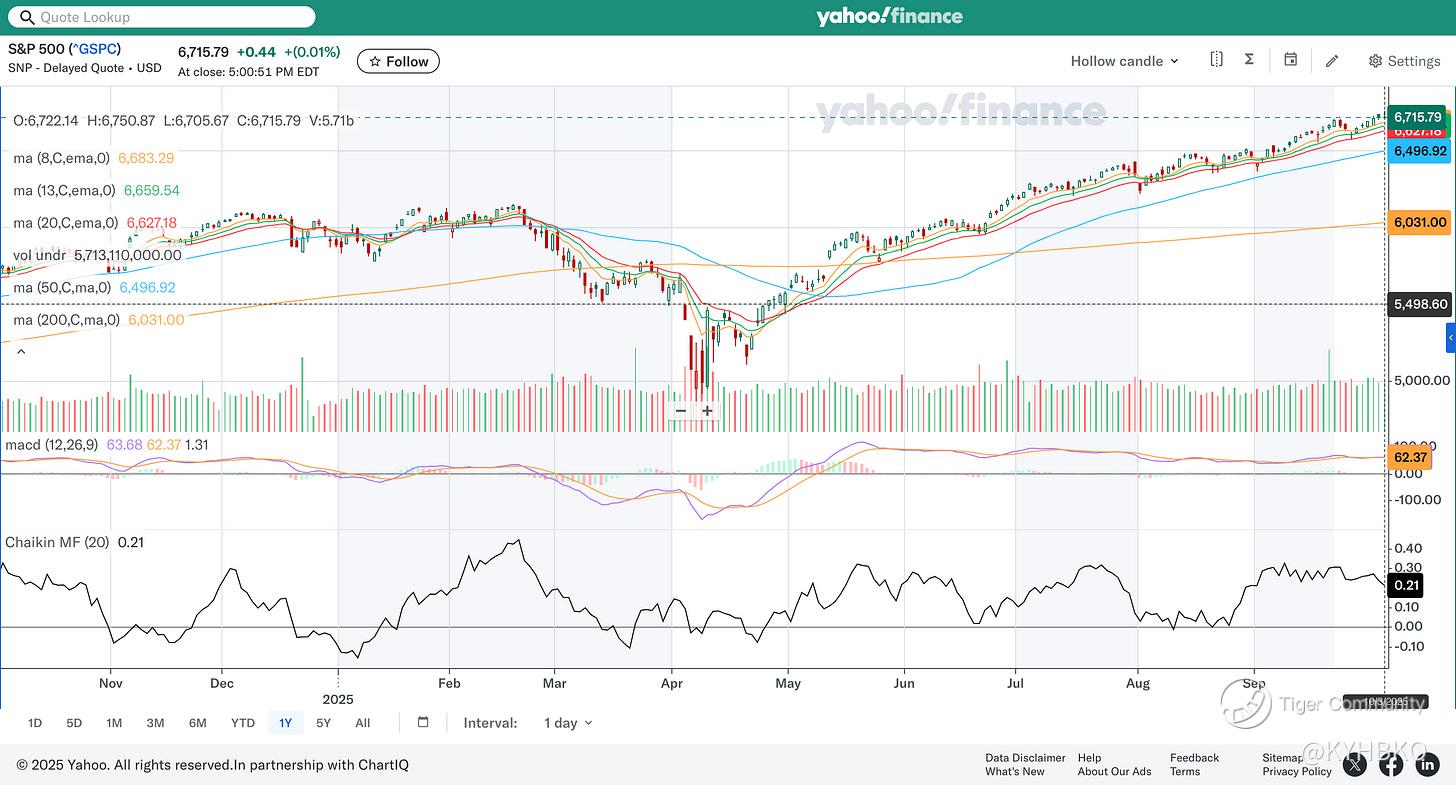Select the 1M range
Image resolution: width=1456 pixels, height=785 pixels.
point(114,722)
